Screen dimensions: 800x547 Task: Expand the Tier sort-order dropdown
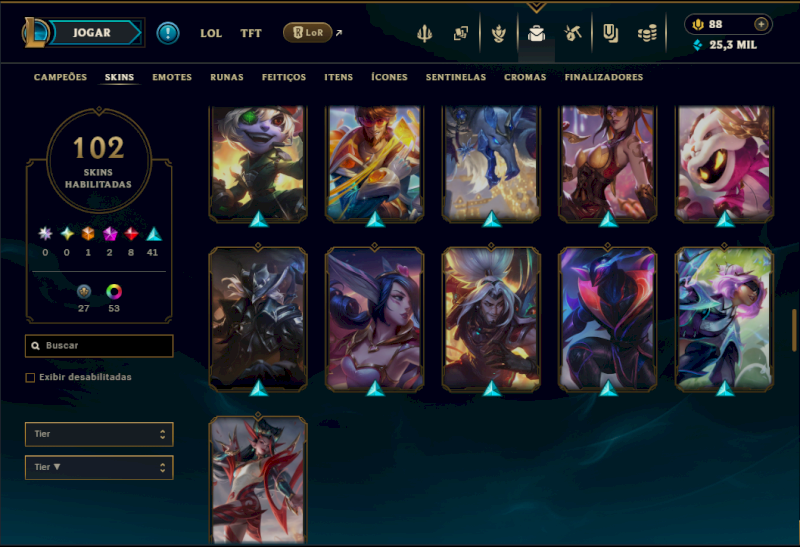point(99,467)
